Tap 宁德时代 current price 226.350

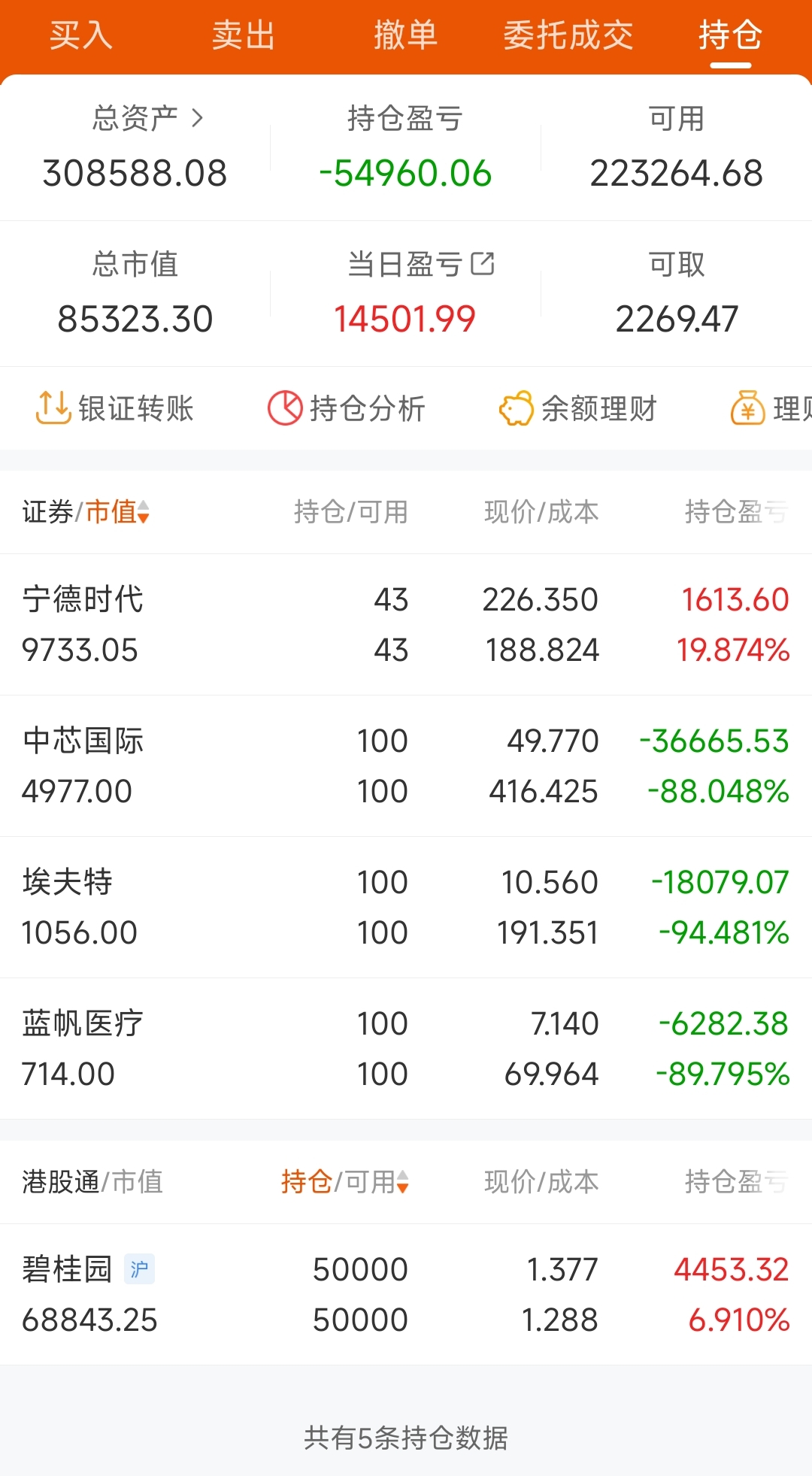pos(541,600)
